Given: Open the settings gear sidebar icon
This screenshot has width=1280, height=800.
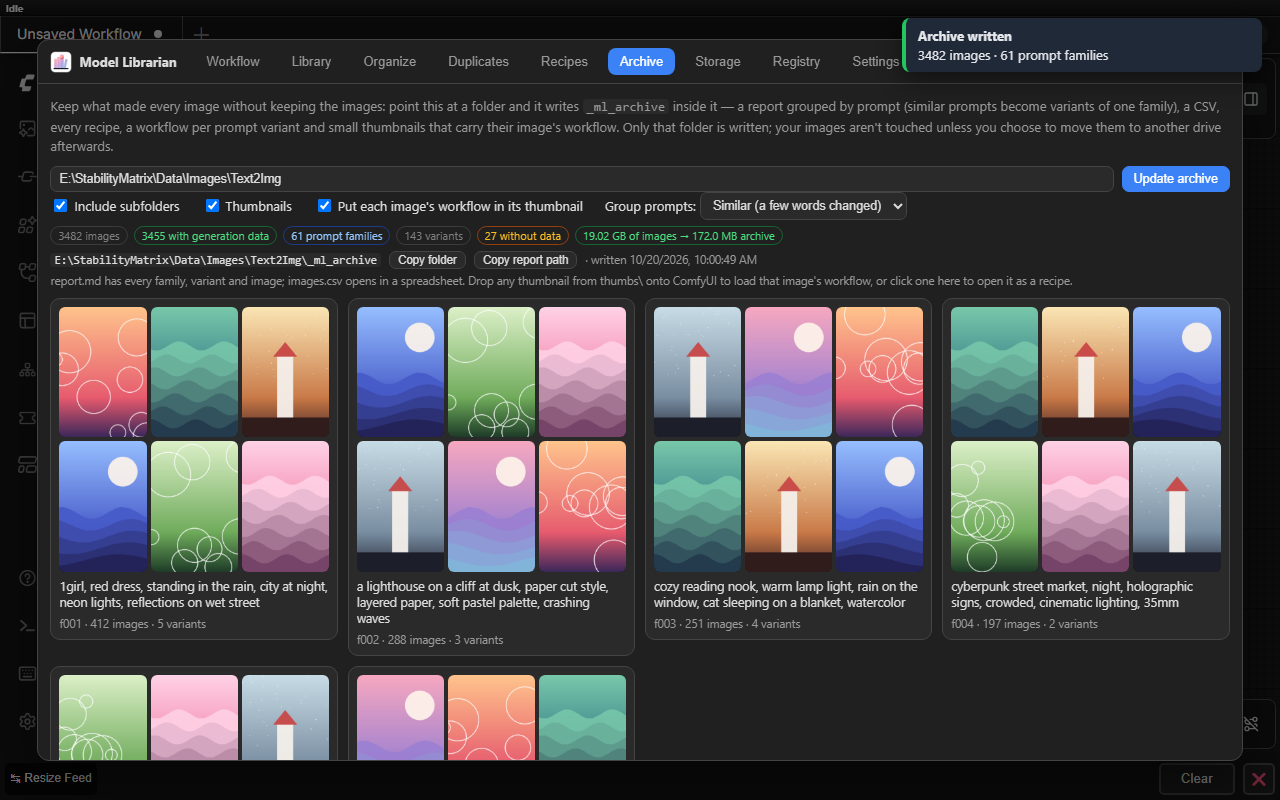Looking at the screenshot, I should [x=27, y=721].
